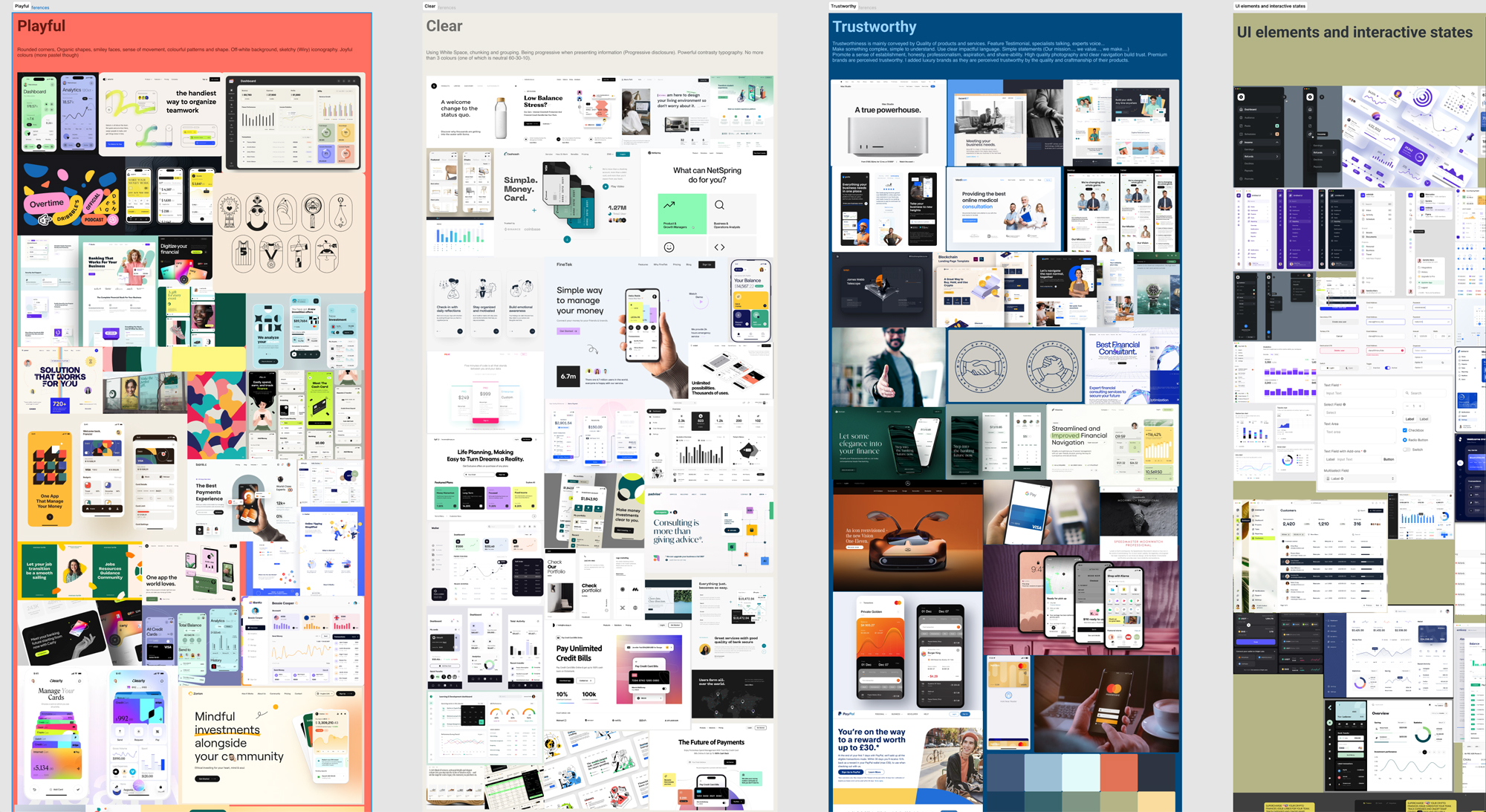Click the Mercedes star logo above the orange car

[x=908, y=484]
